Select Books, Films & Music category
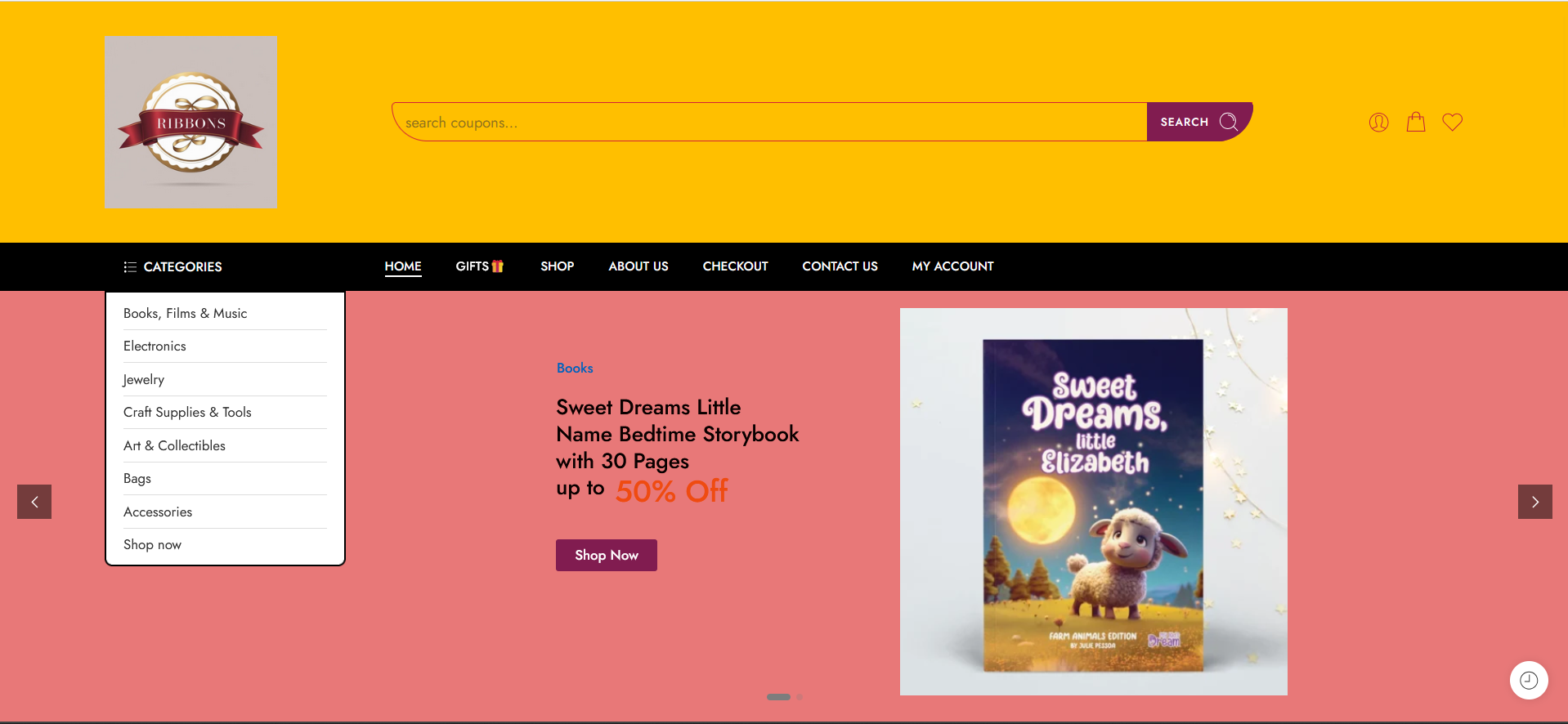This screenshot has height=724, width=1568. 185,314
